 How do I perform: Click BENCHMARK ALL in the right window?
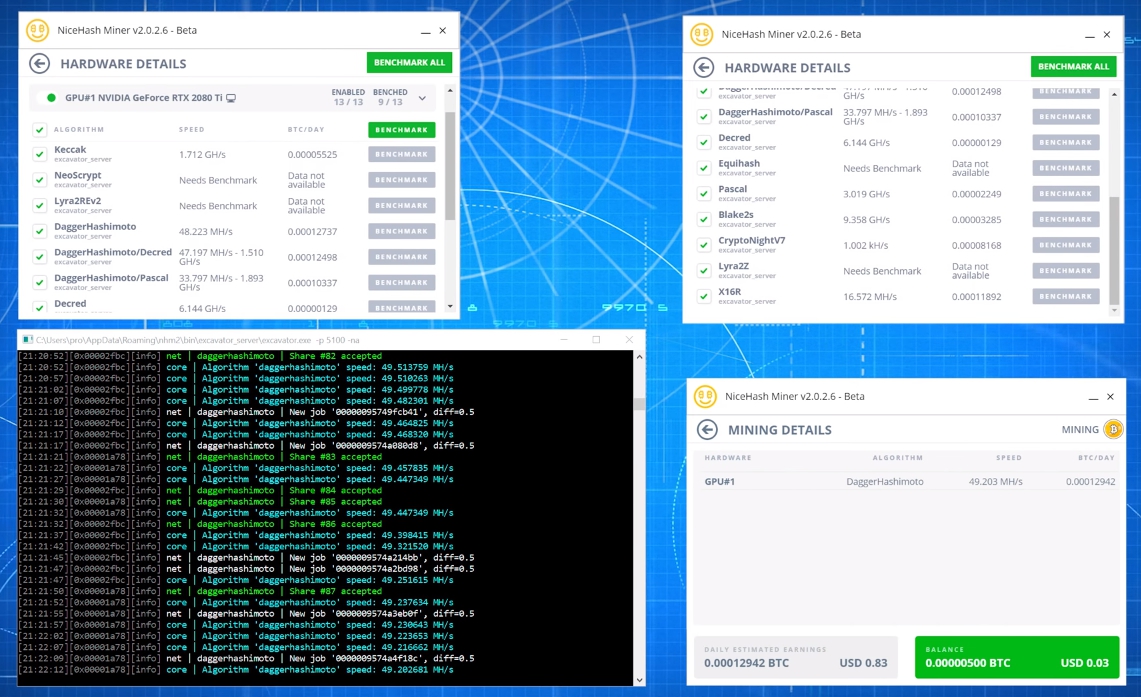[1073, 66]
